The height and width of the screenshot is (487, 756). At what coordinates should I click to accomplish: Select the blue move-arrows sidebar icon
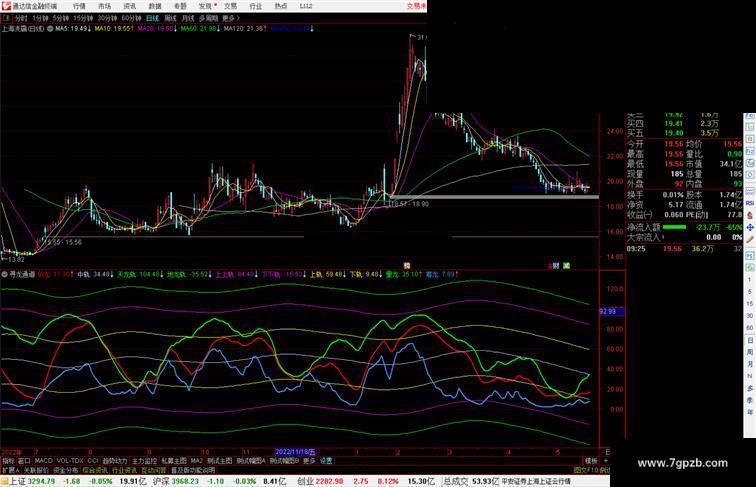point(750,227)
